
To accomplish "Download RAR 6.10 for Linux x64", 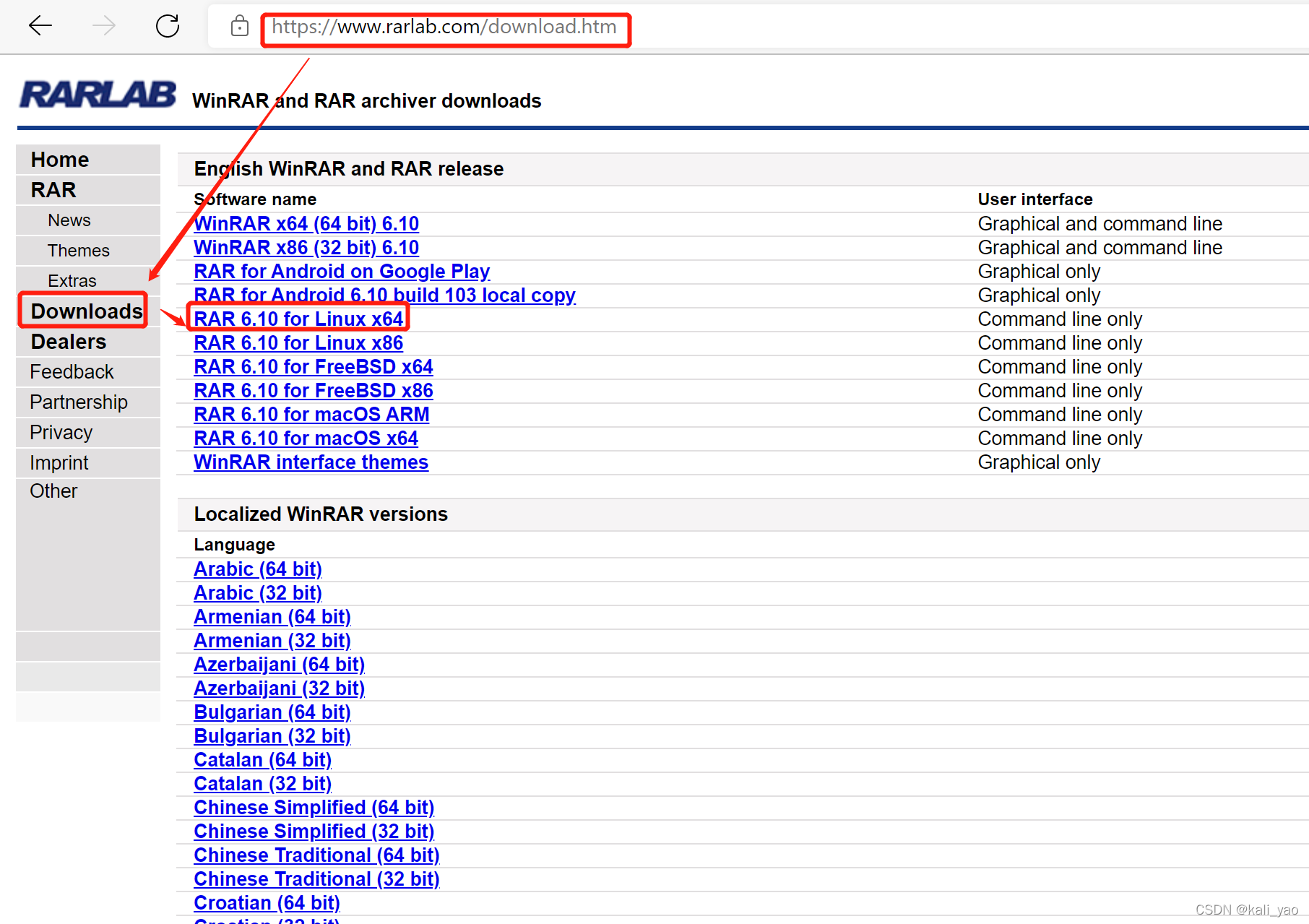I will [298, 319].
